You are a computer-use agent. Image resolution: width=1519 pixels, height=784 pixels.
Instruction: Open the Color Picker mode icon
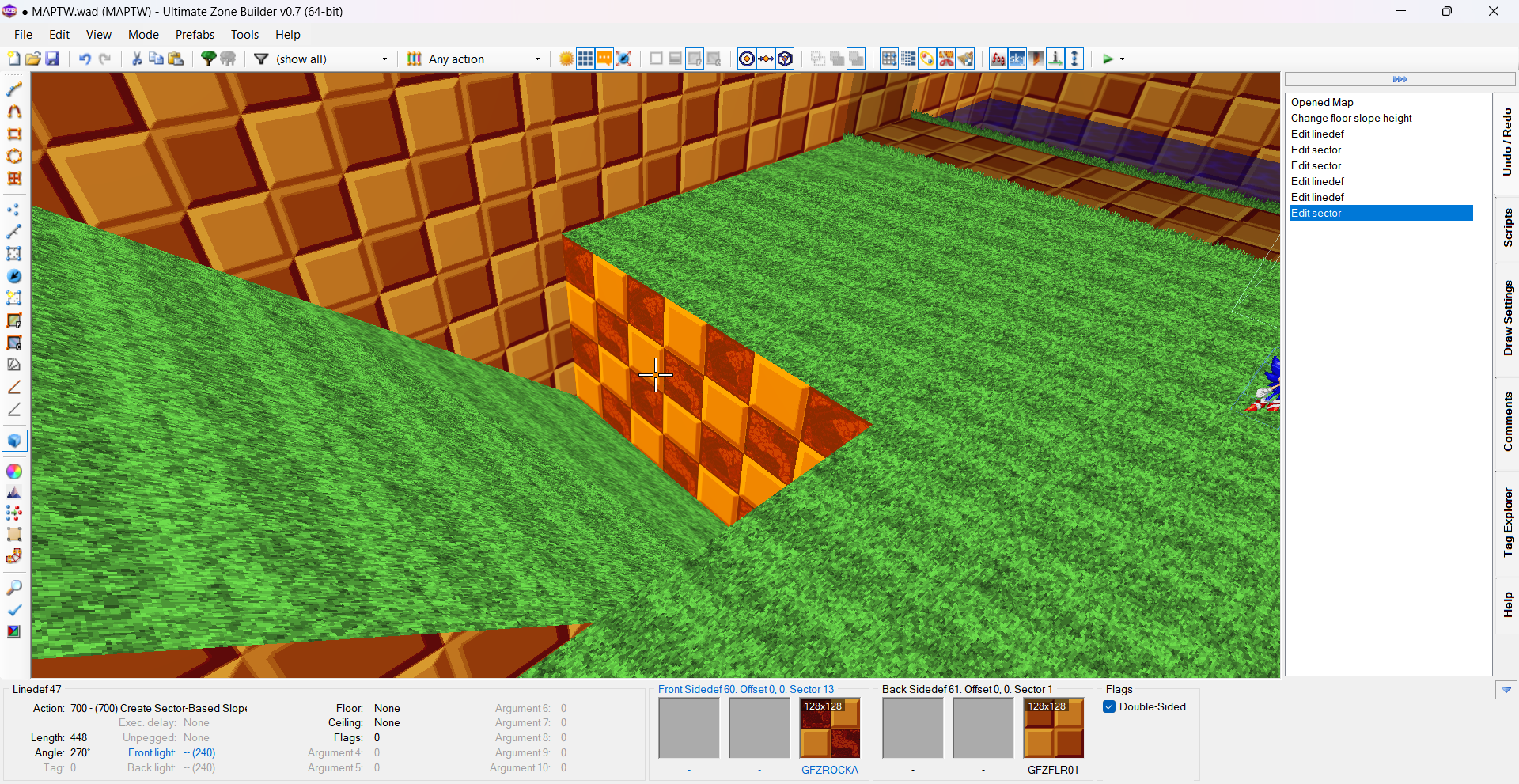pyautogui.click(x=14, y=471)
